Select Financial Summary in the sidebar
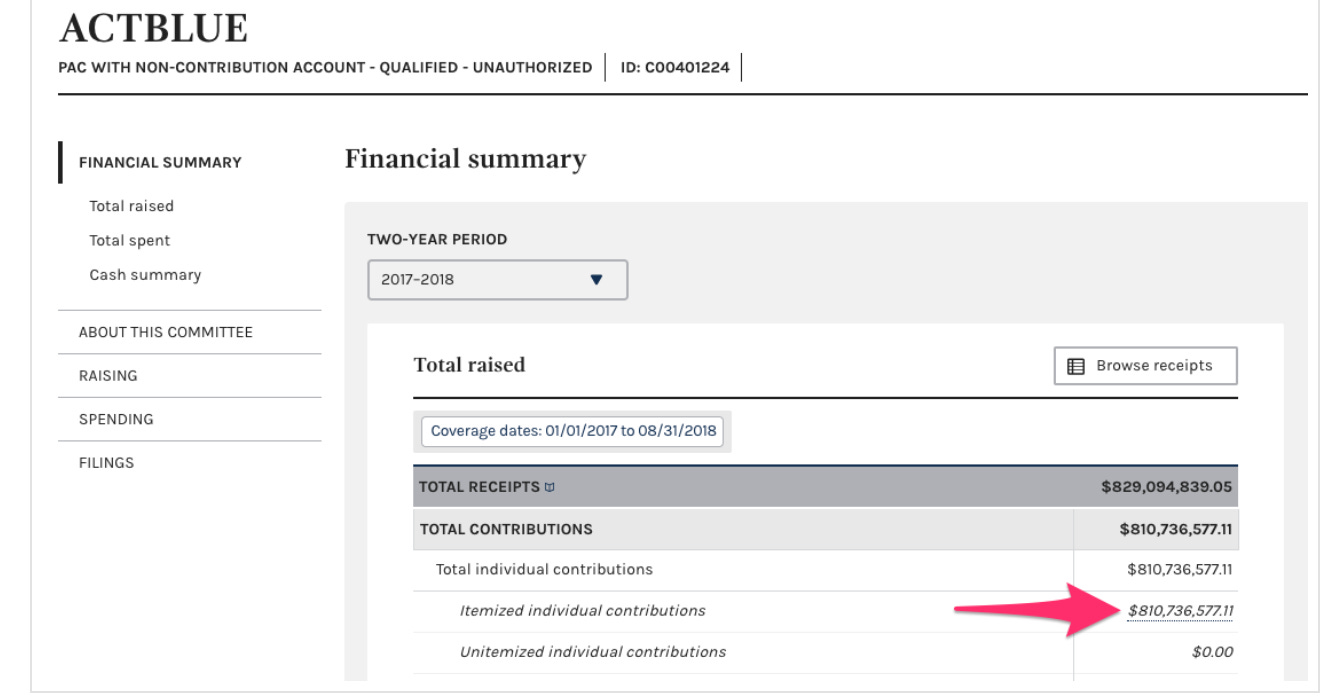The image size is (1338, 700). [x=160, y=162]
